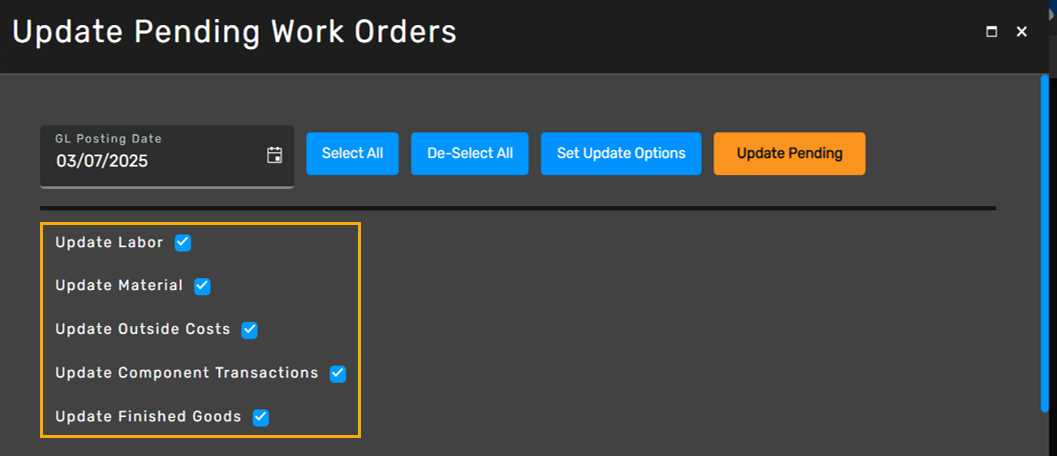This screenshot has width=1057, height=456.
Task: Disable the Update Outside Costs checkbox
Action: pyautogui.click(x=249, y=330)
